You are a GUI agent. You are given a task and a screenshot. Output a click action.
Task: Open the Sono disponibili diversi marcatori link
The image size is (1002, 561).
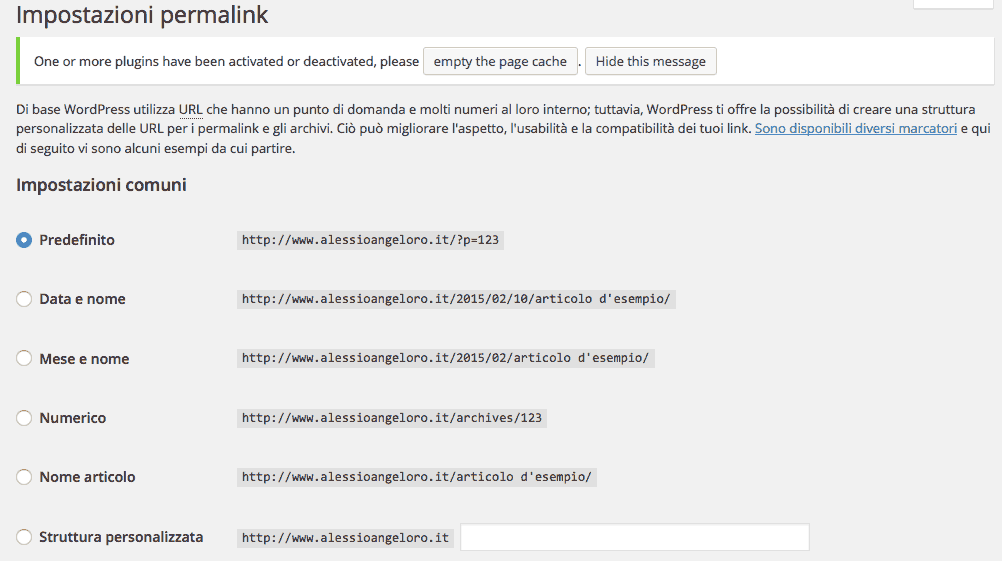[855, 129]
